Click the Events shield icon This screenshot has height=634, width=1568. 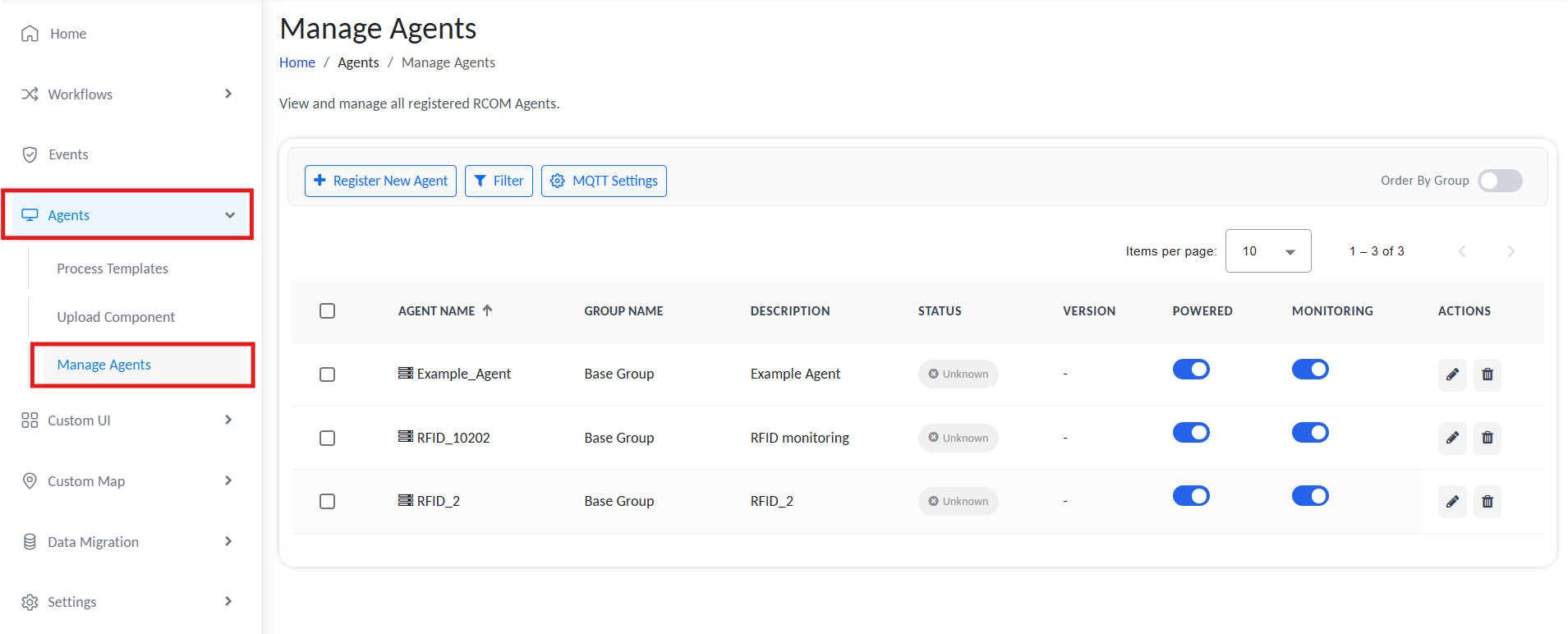pos(30,154)
